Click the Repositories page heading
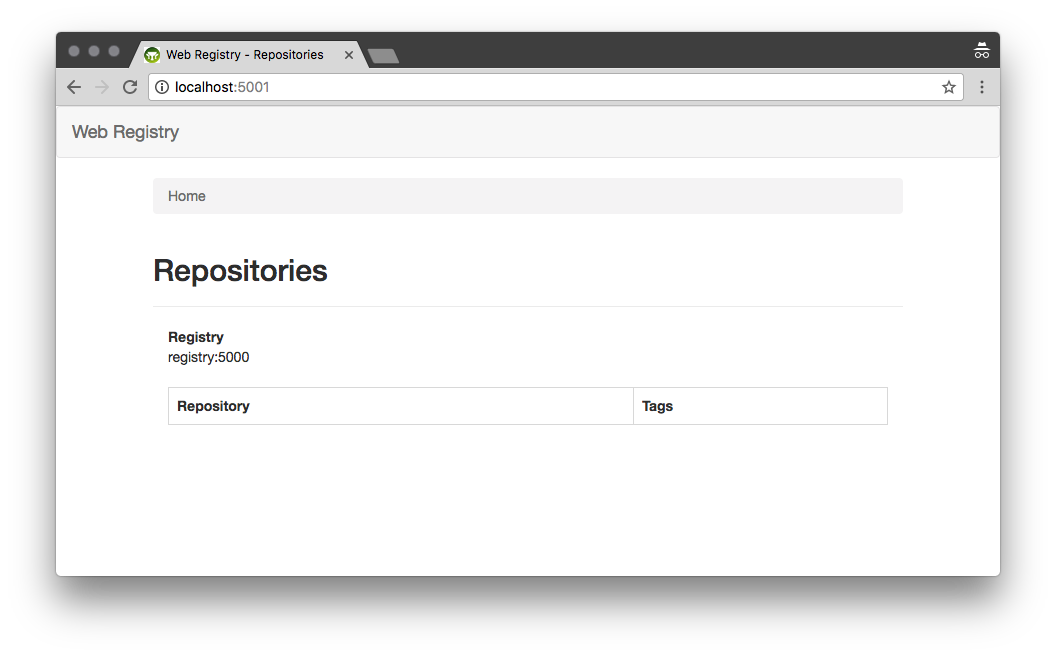1056x656 pixels. pyautogui.click(x=240, y=271)
